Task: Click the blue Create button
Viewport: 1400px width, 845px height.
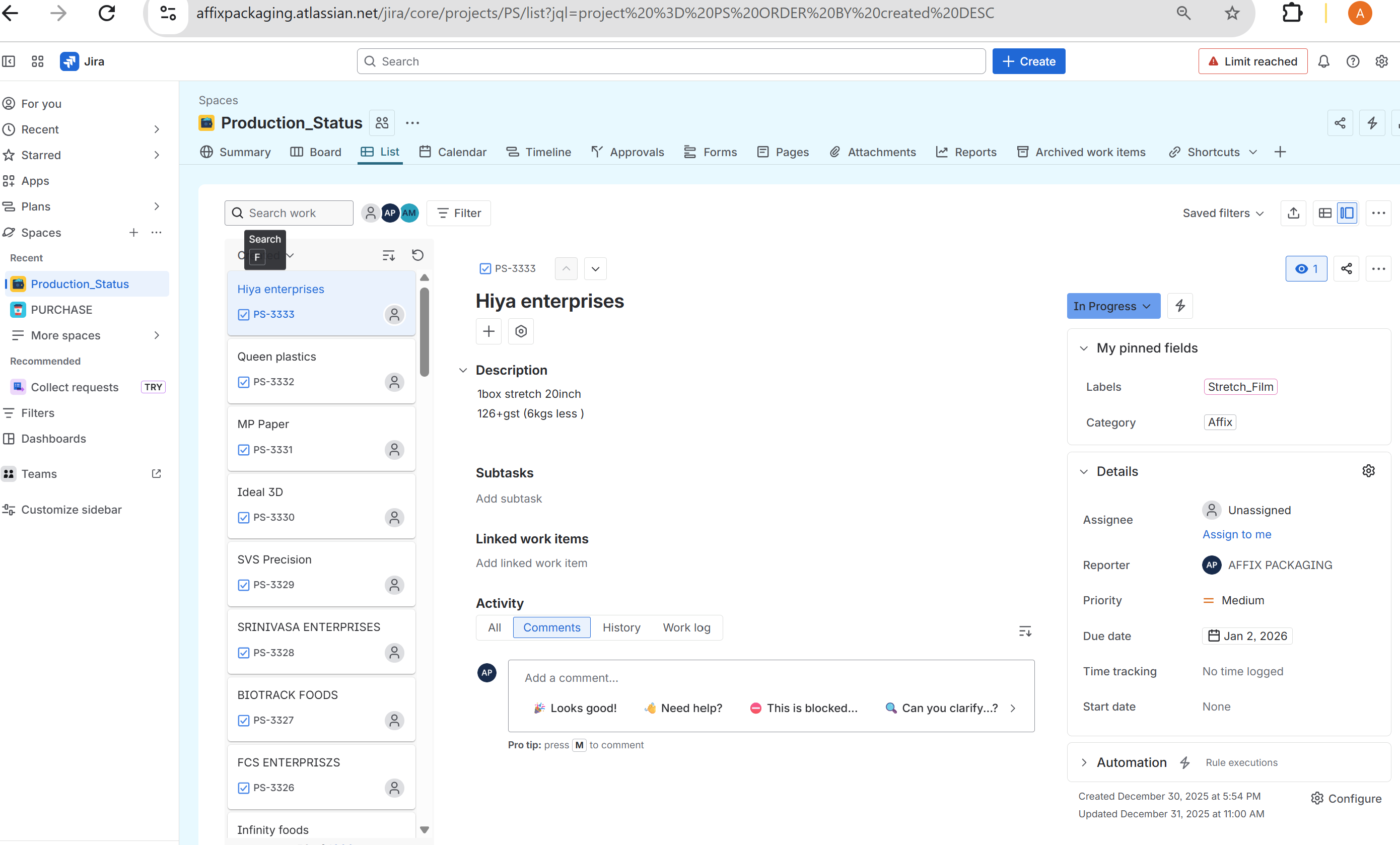Action: pyautogui.click(x=1028, y=61)
